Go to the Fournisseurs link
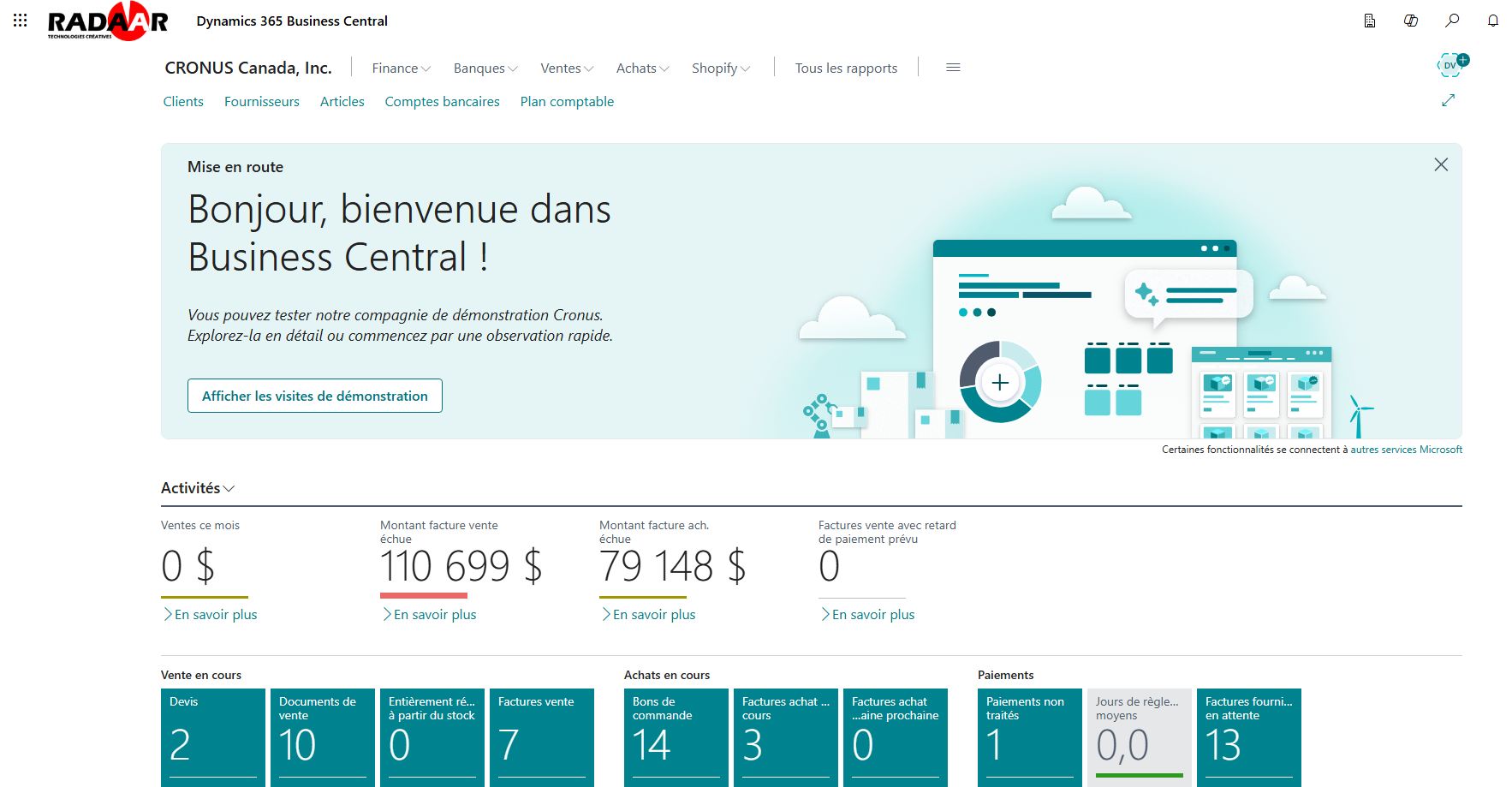Viewport: 1512px width, 787px height. click(262, 102)
